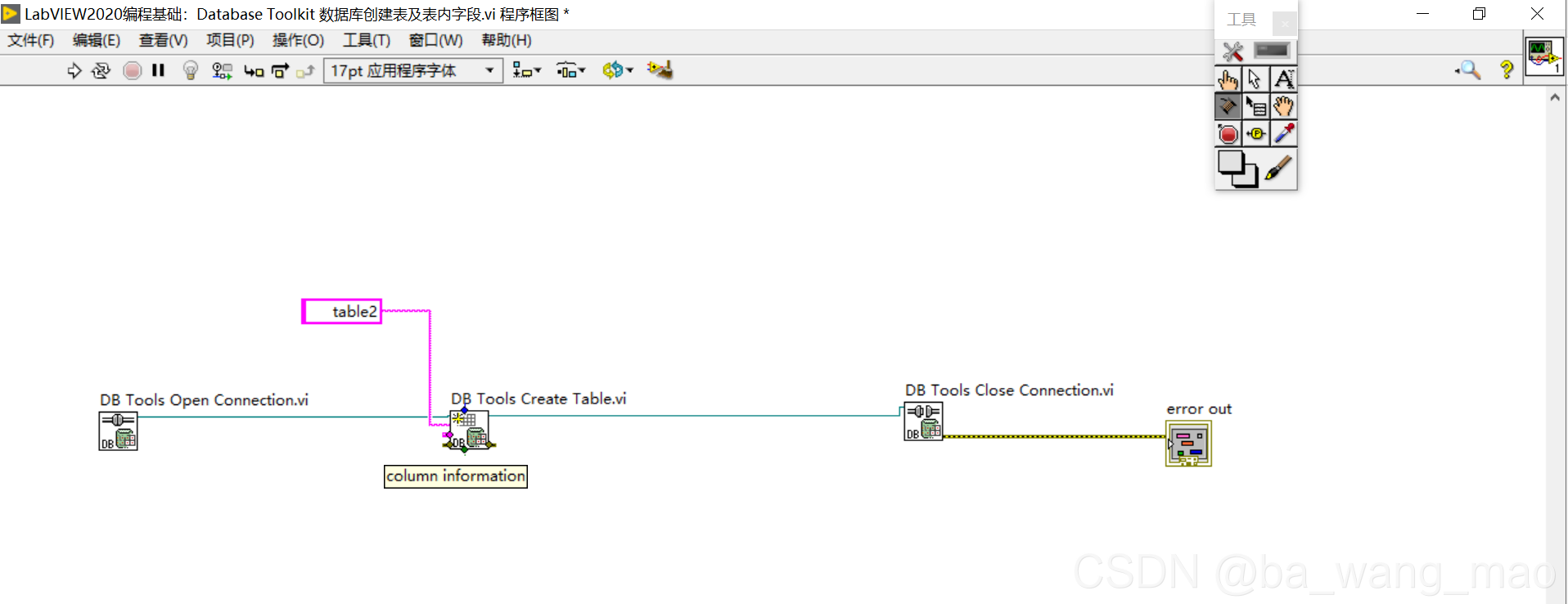Select the Object Shortcut Menu tool

point(1255,106)
